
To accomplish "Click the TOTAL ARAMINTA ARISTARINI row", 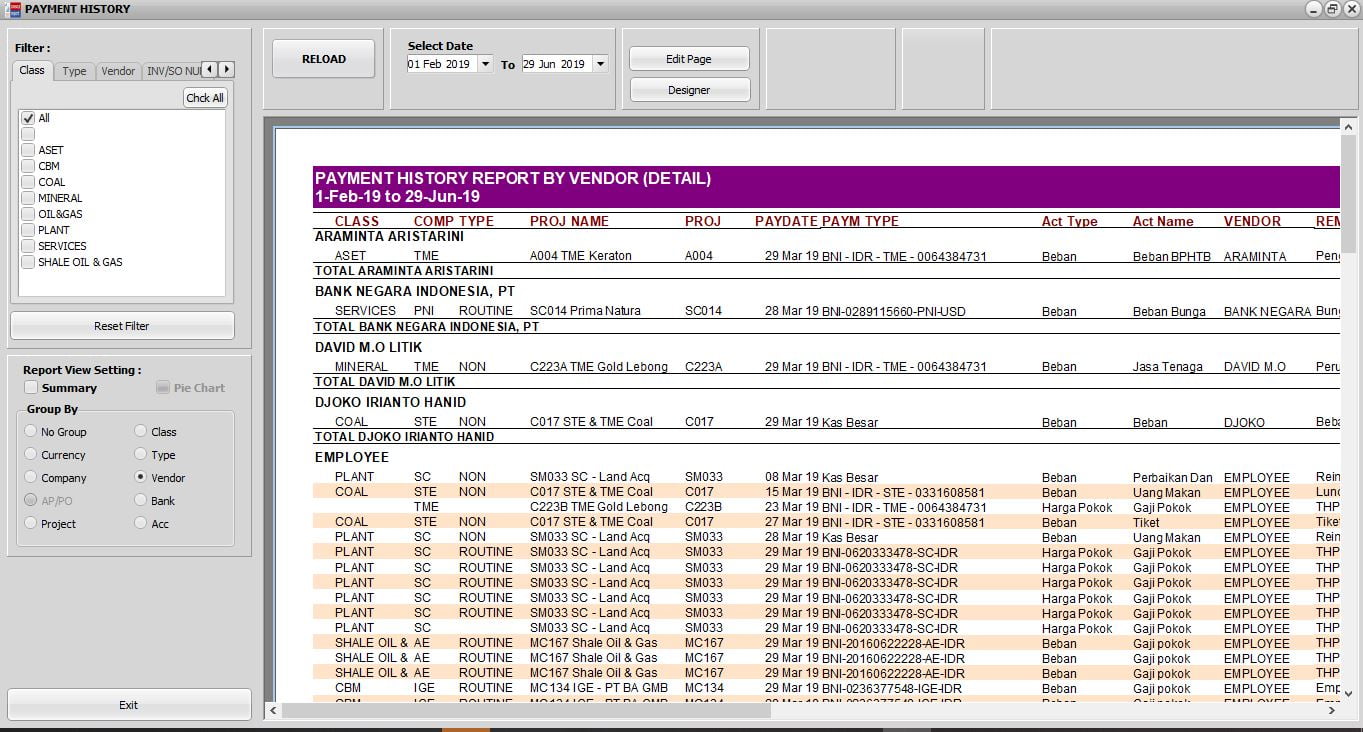I will 404,271.
